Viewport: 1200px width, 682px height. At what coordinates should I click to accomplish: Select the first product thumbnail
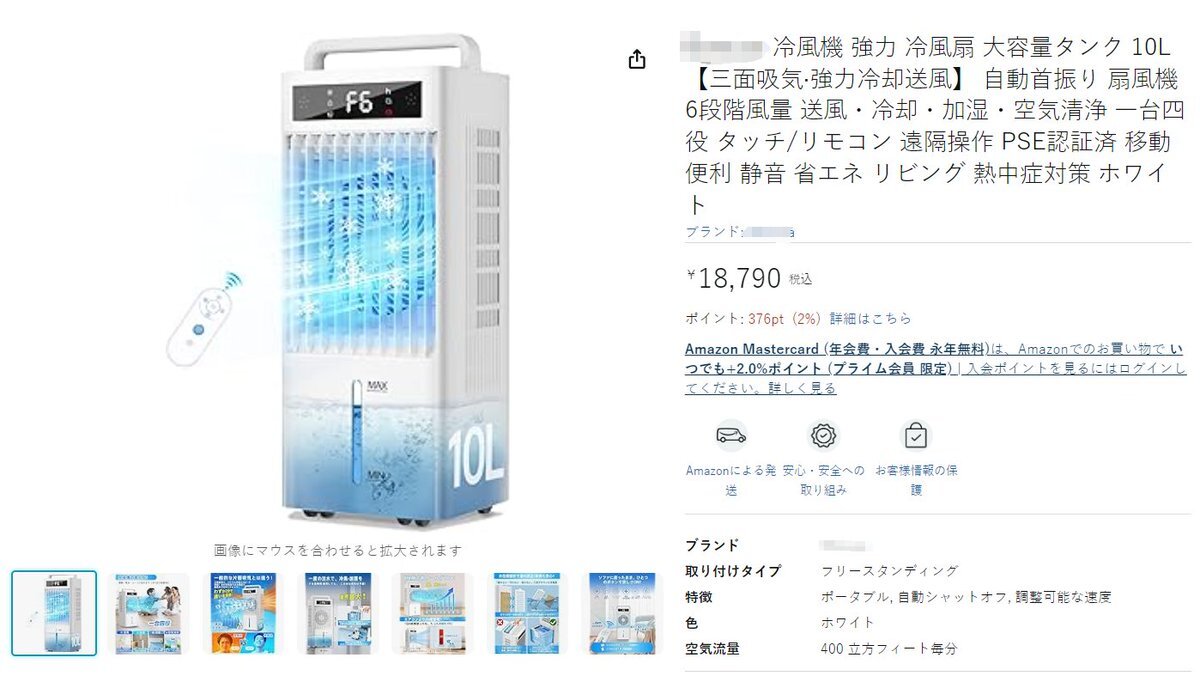pos(54,613)
